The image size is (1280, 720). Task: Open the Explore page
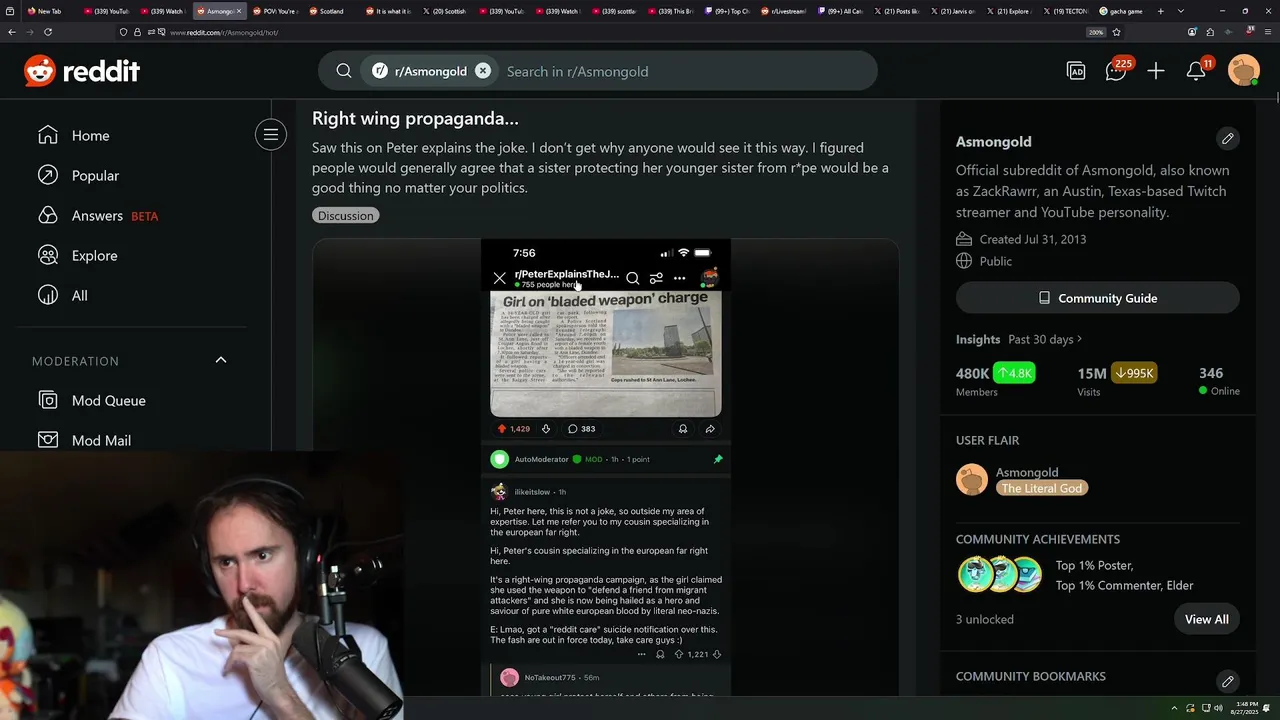click(x=94, y=255)
